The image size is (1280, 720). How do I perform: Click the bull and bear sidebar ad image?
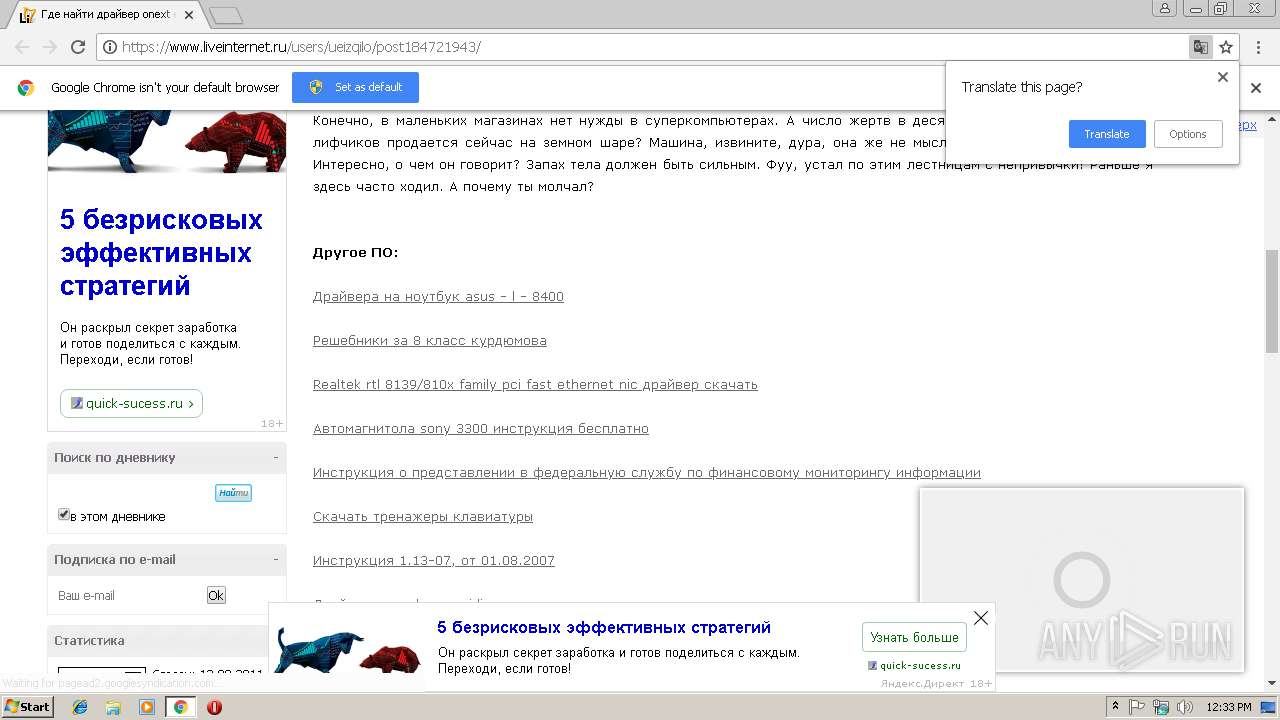pyautogui.click(x=167, y=141)
